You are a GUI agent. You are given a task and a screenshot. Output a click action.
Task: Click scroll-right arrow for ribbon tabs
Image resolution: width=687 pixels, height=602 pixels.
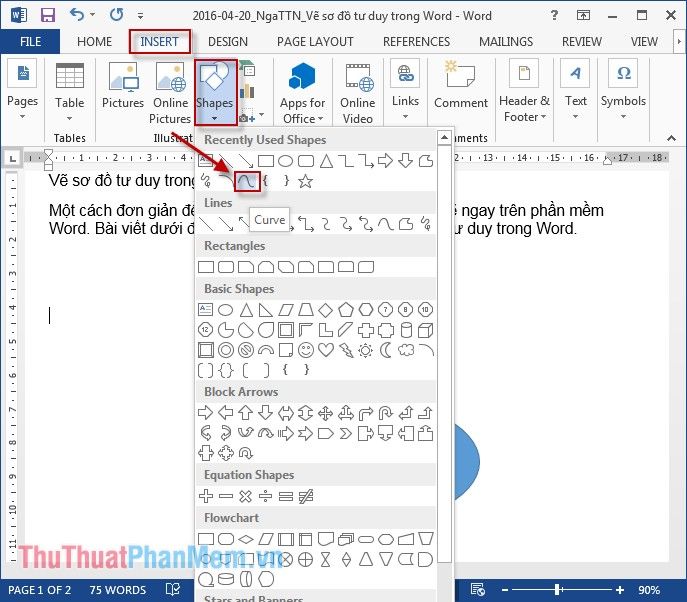pos(679,42)
